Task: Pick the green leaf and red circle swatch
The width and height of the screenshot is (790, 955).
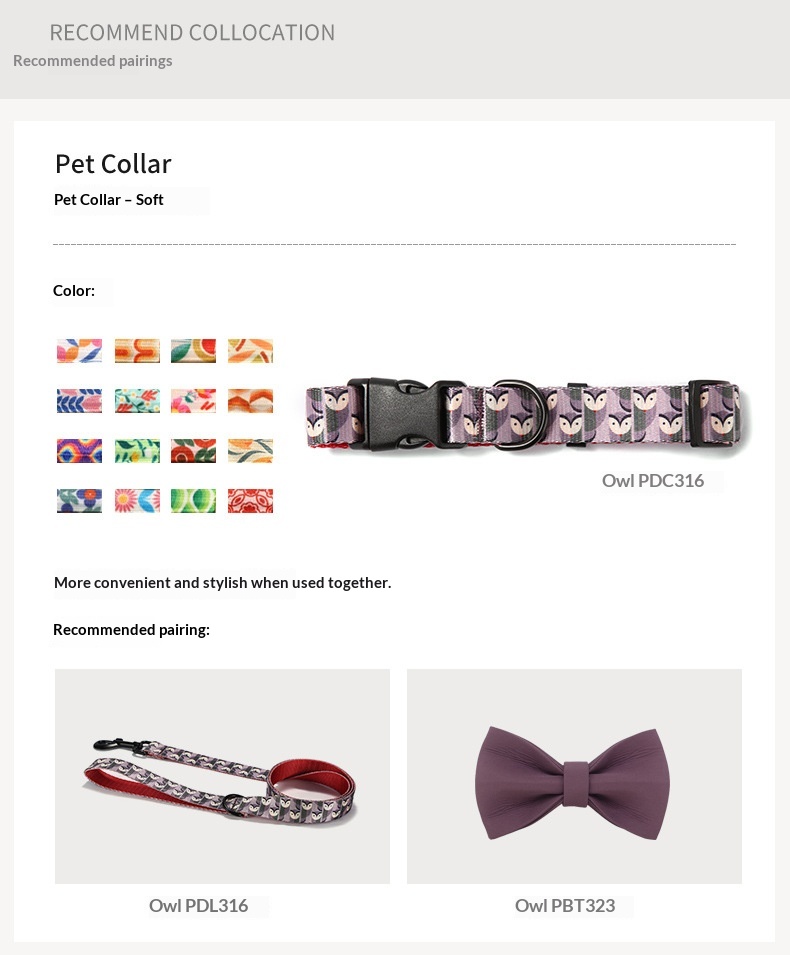Action: point(193,351)
